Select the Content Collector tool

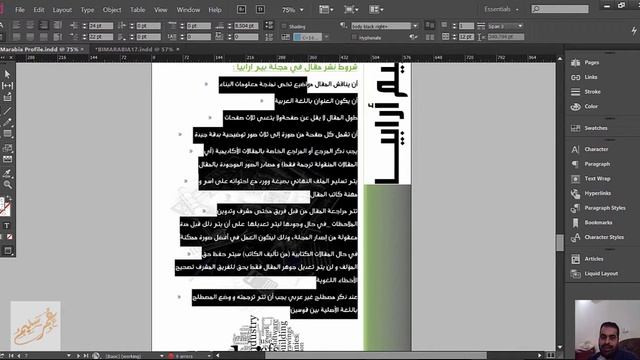click(x=7, y=97)
